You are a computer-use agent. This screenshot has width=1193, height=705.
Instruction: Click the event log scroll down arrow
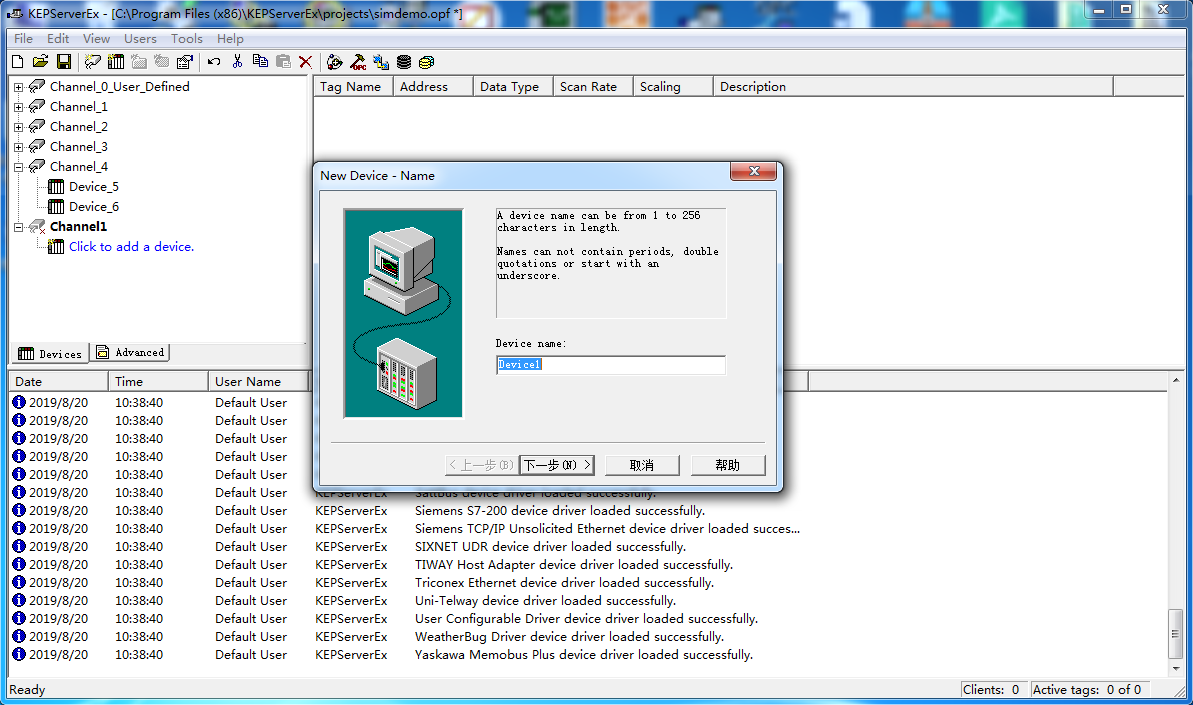(1176, 668)
